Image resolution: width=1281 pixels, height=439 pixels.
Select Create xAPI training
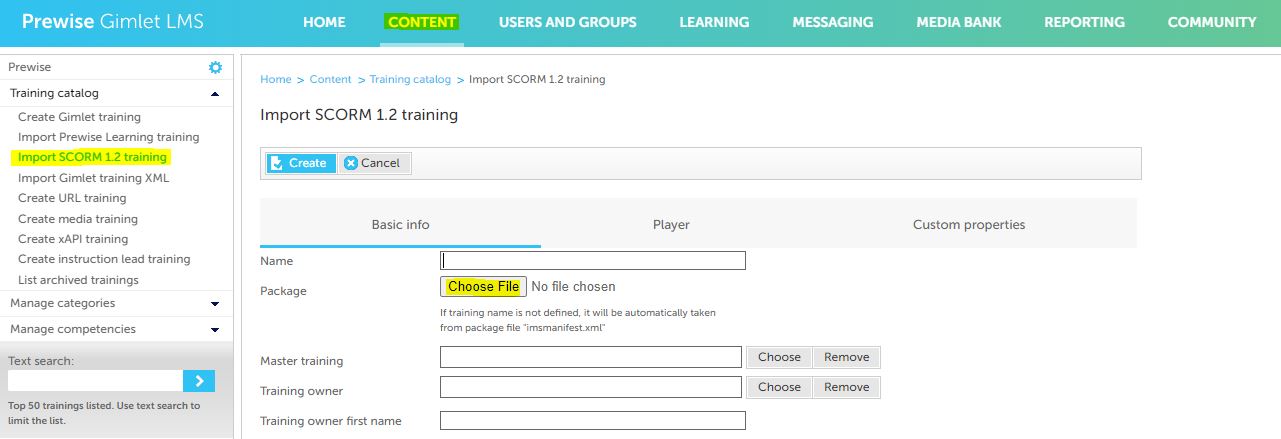click(73, 239)
